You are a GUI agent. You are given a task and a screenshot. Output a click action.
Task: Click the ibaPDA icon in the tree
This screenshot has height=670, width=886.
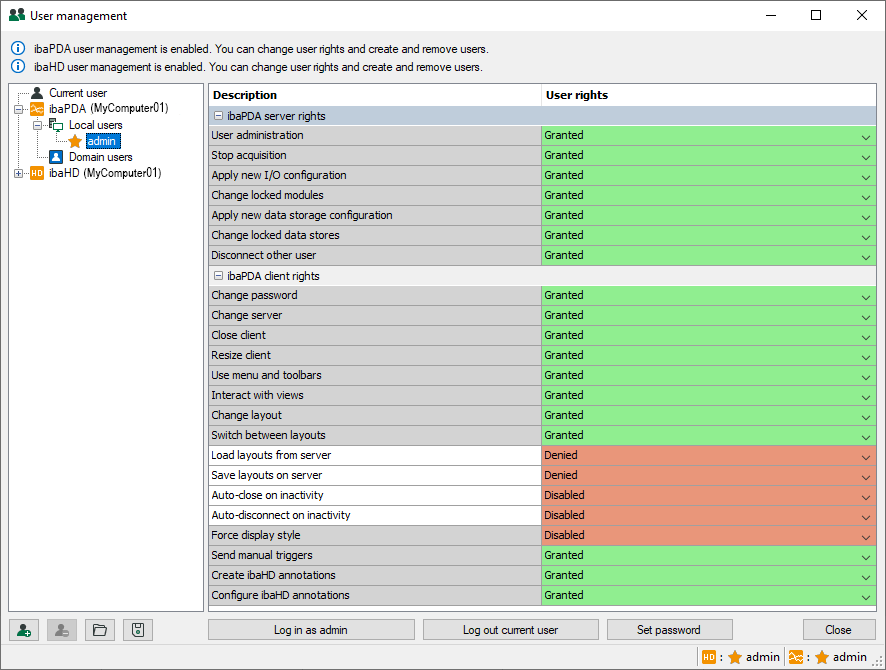[x=37, y=109]
